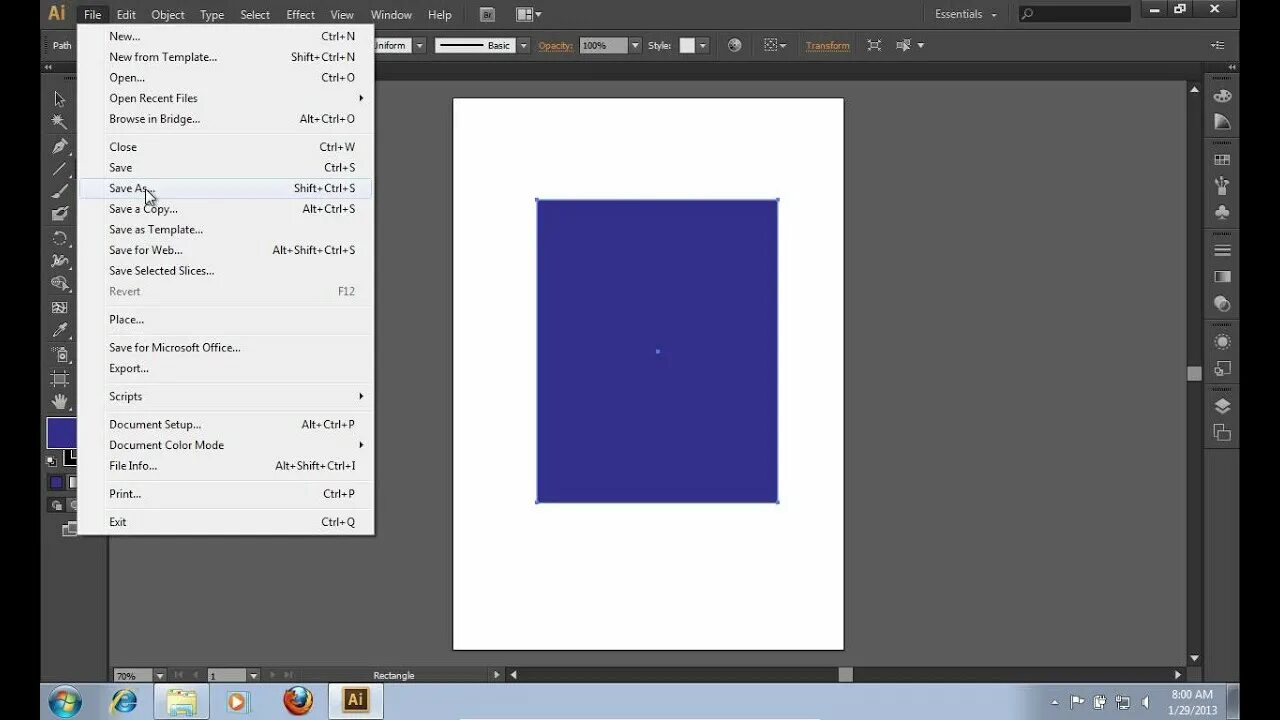Select the Paintbrush tool
The image size is (1280, 720).
click(60, 191)
